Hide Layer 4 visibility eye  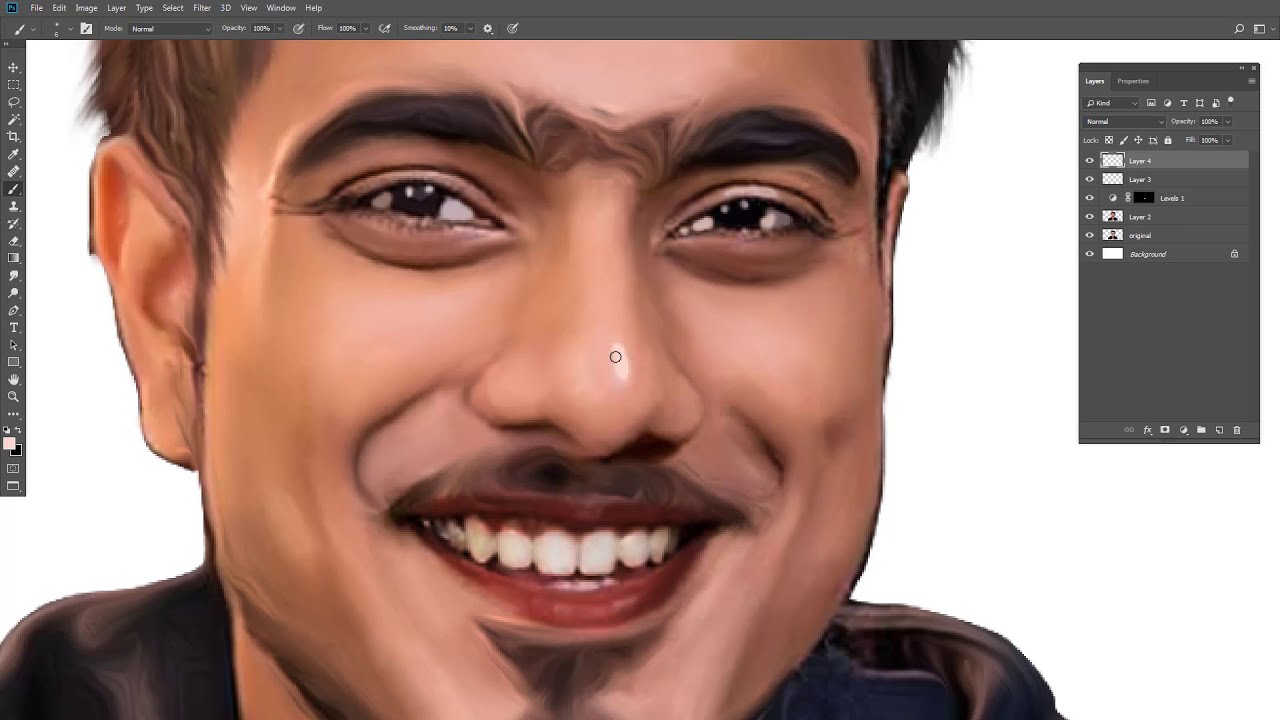click(1090, 160)
